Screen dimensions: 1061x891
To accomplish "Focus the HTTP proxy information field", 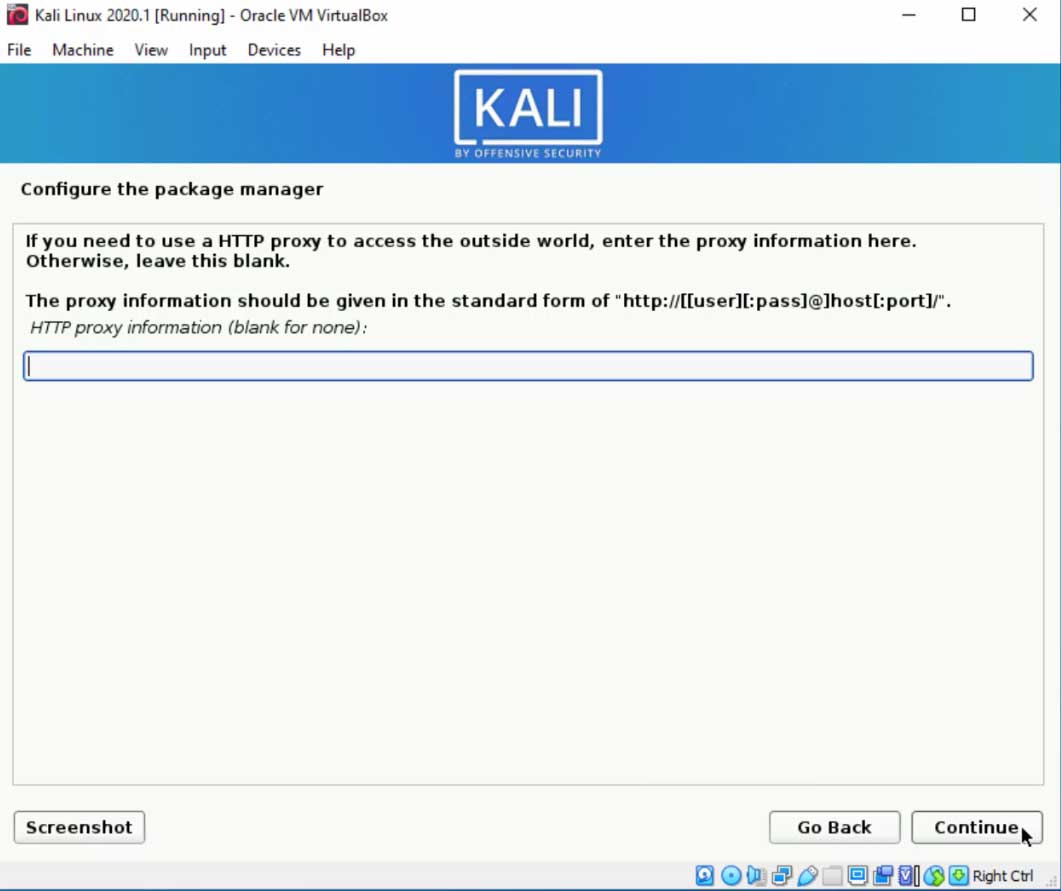I will coord(528,366).
